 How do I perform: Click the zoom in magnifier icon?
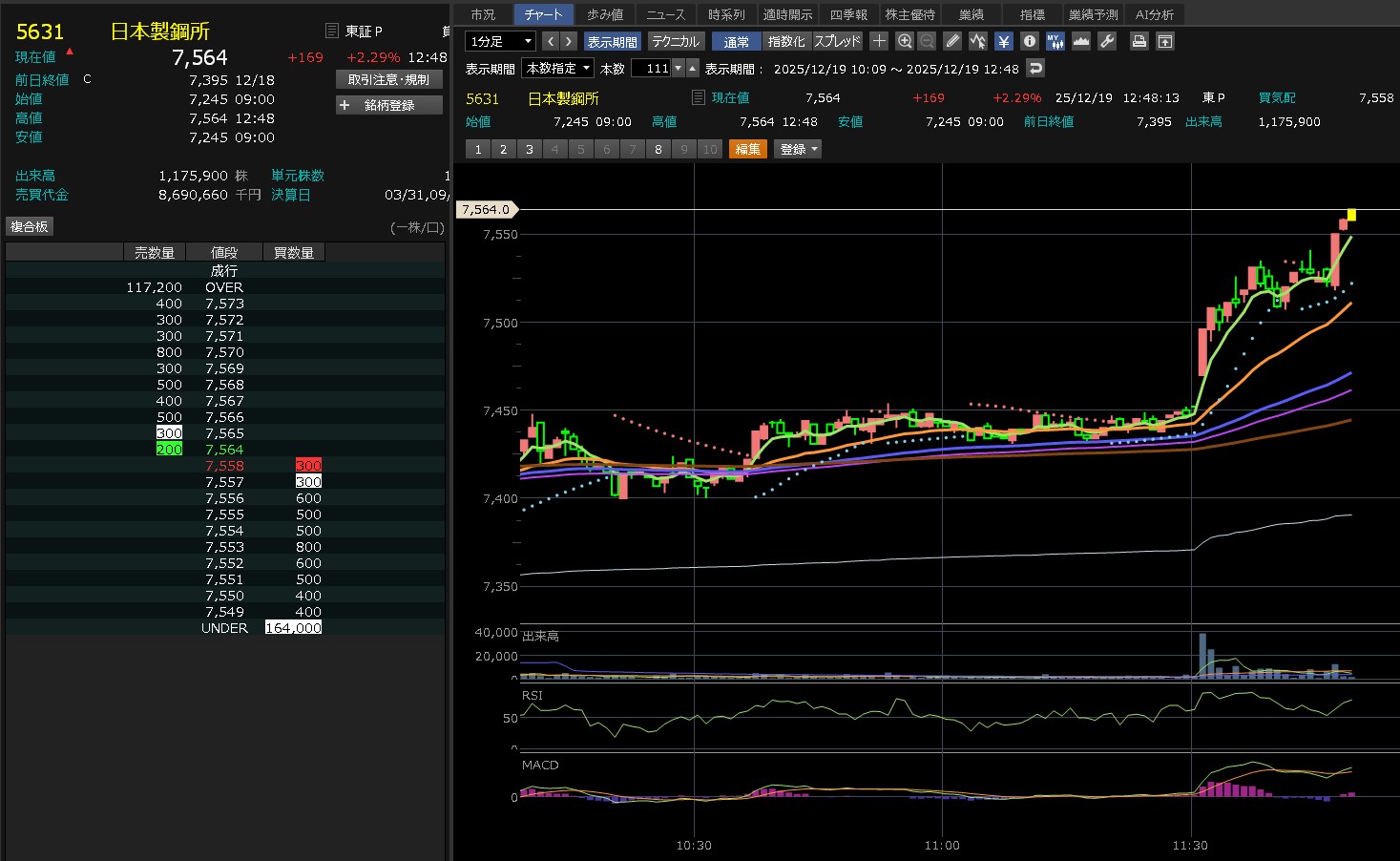pyautogui.click(x=904, y=41)
